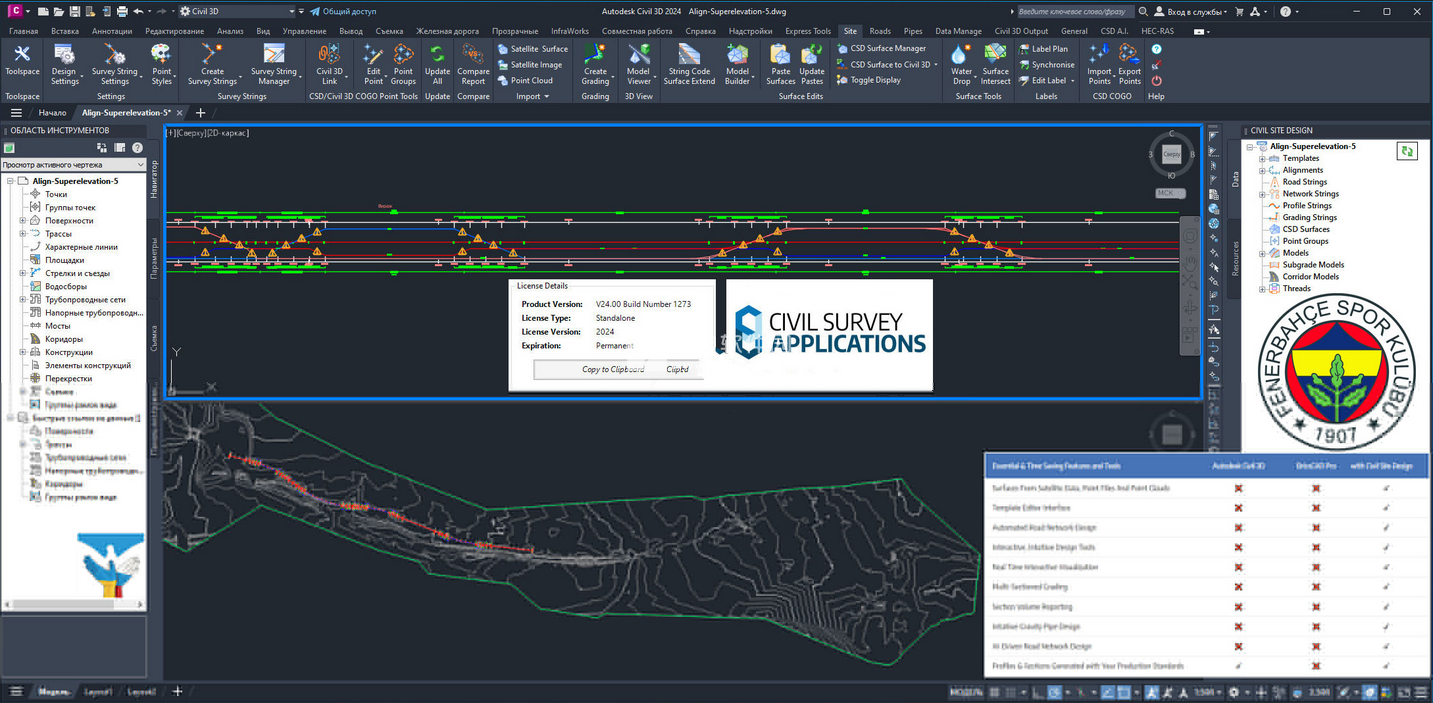Open Surface Intersect tool
Viewport: 1433px width, 703px height.
pyautogui.click(x=995, y=63)
